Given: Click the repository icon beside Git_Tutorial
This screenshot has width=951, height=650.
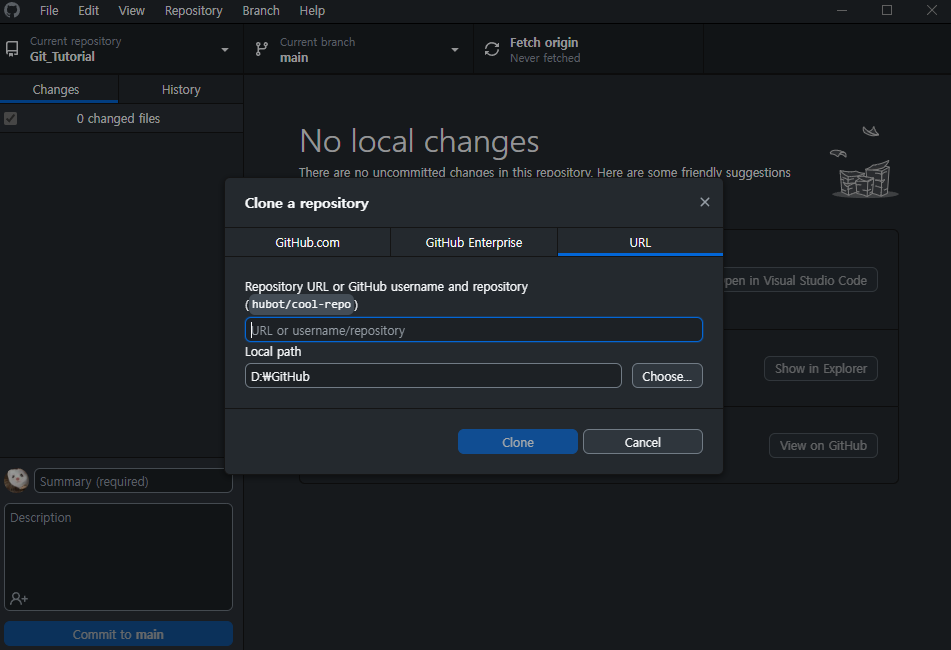Looking at the screenshot, I should (x=12, y=49).
